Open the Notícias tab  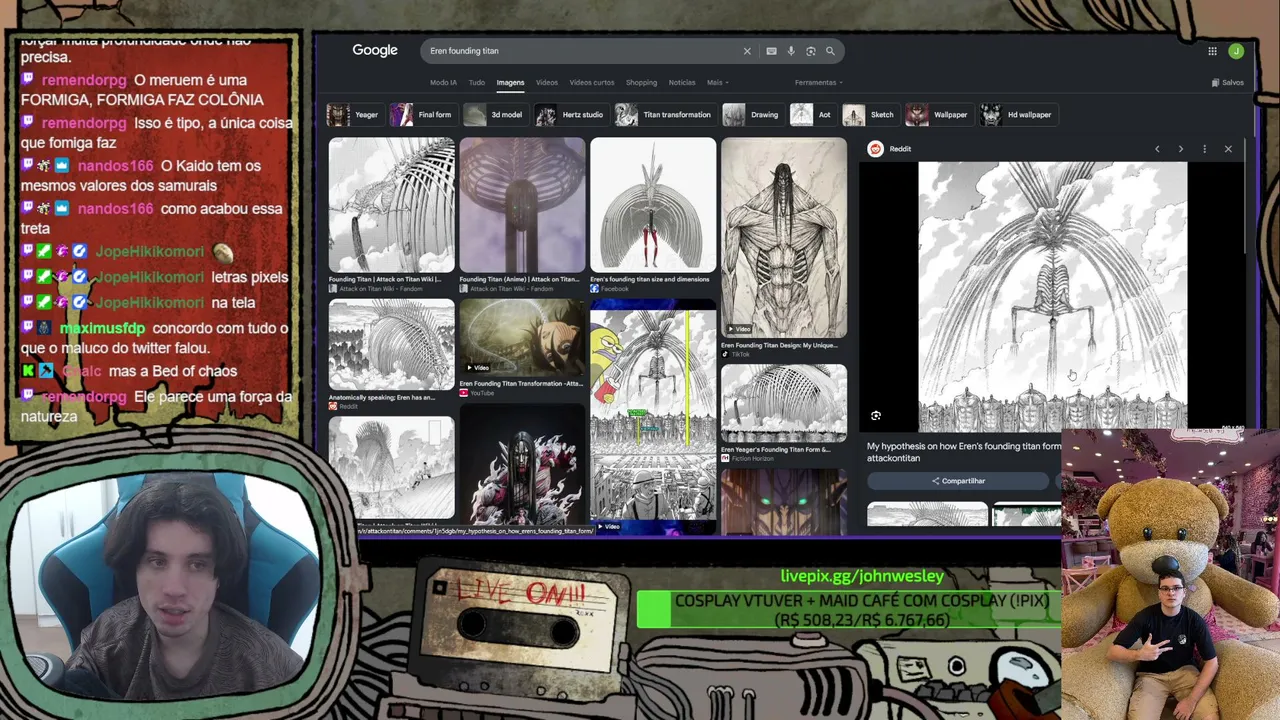pyautogui.click(x=682, y=83)
